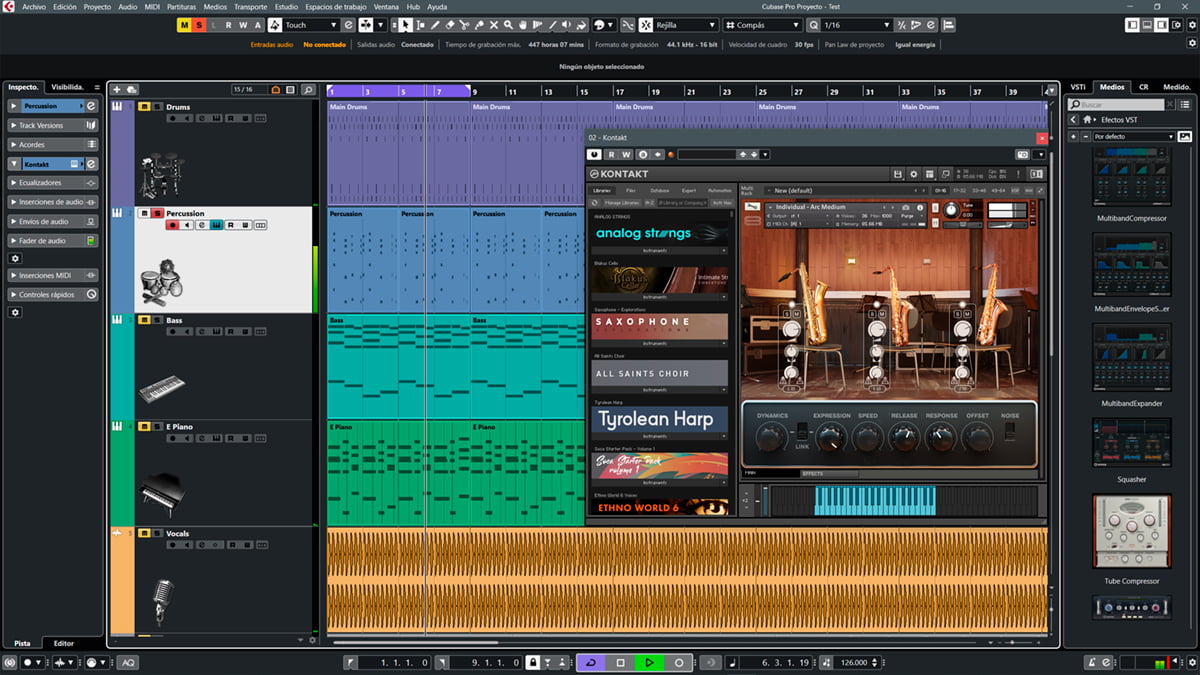The height and width of the screenshot is (675, 1200).
Task: Mute the E Piano track
Action: pyautogui.click(x=144, y=427)
